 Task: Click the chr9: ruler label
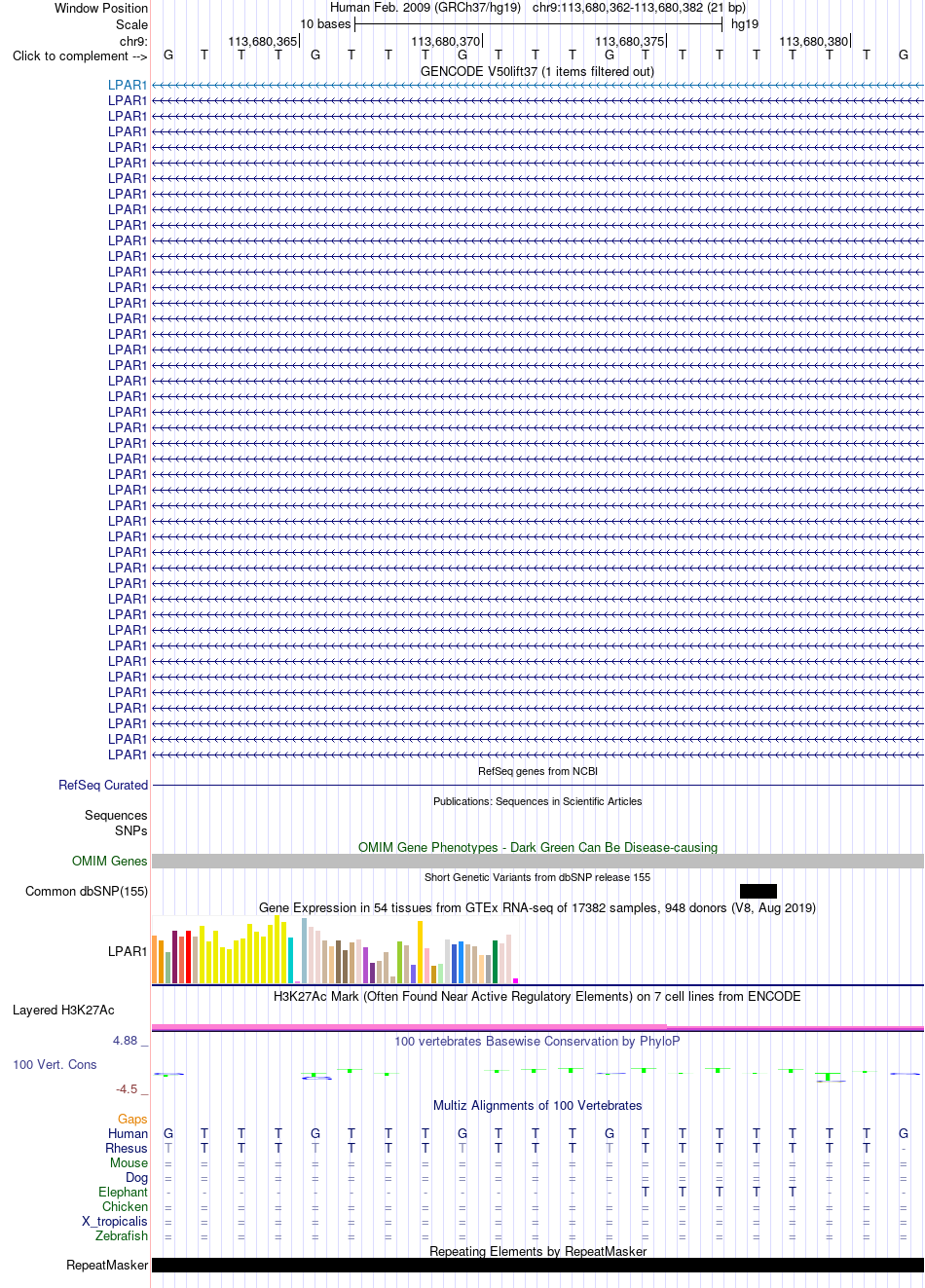point(133,42)
